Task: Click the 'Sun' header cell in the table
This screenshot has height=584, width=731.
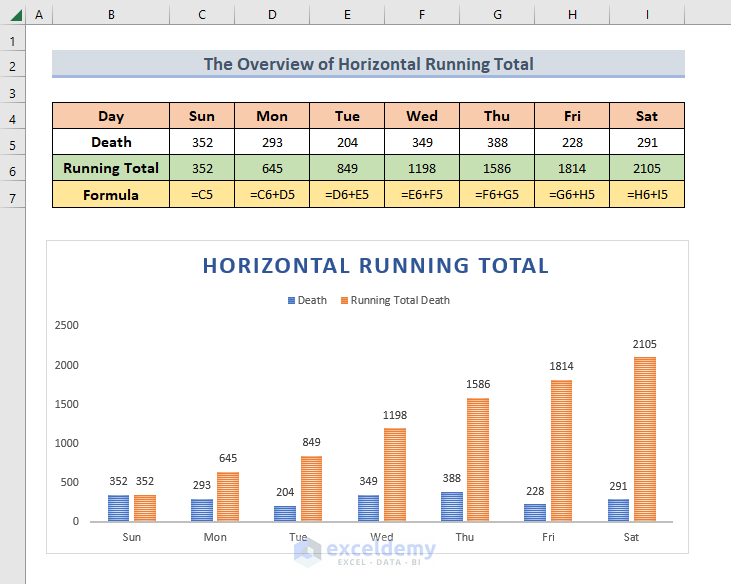Action: (x=202, y=116)
